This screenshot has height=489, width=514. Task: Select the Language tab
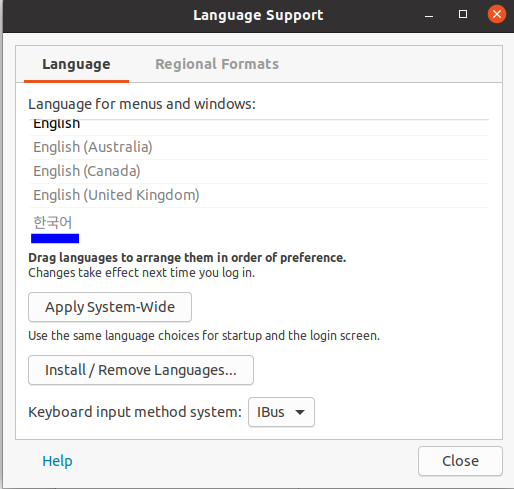[76, 64]
